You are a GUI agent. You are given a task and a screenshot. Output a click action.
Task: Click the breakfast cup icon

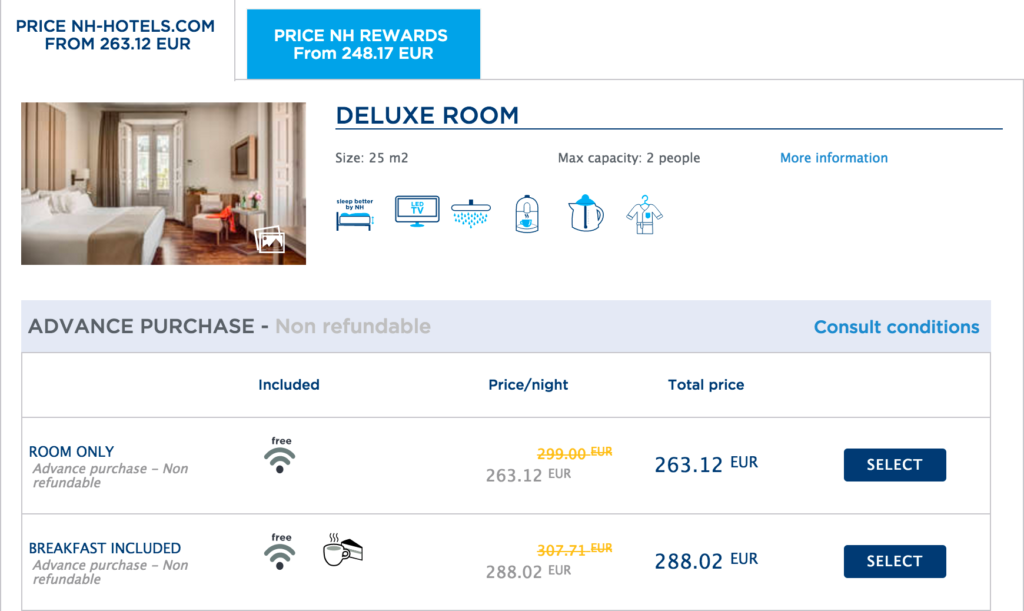343,550
